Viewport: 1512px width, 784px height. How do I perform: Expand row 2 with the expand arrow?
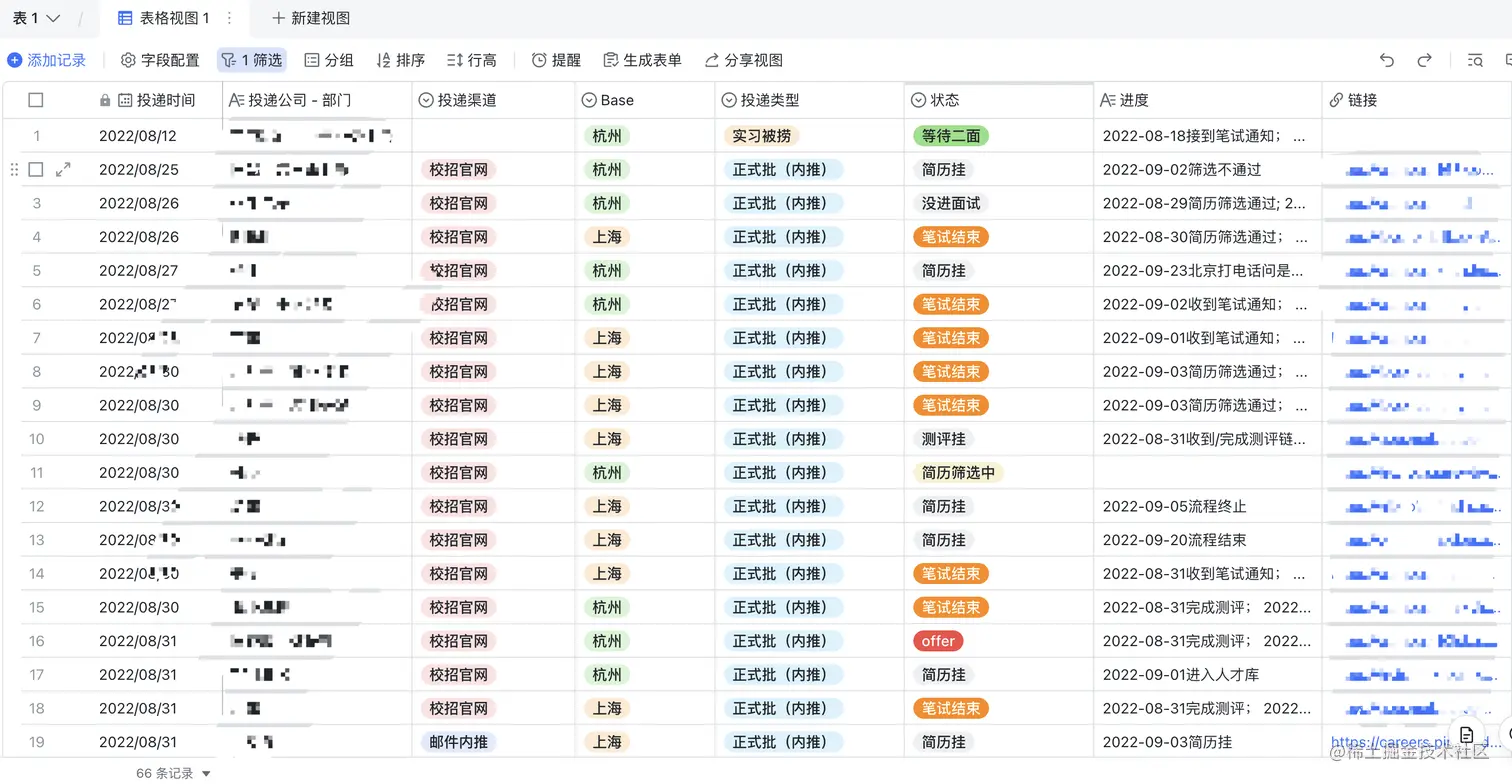(63, 169)
